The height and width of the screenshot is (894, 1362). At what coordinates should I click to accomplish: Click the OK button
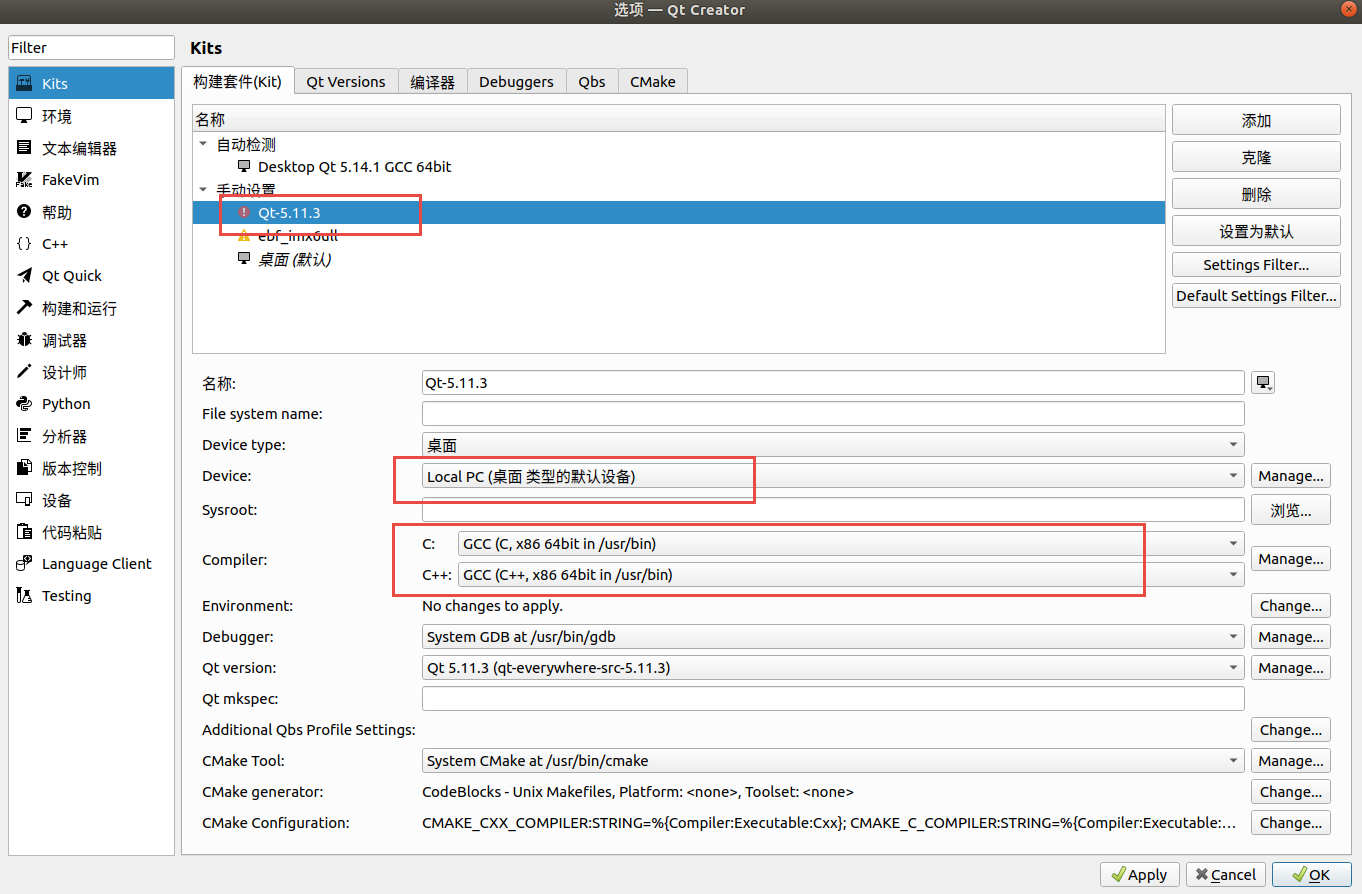coord(1312,875)
